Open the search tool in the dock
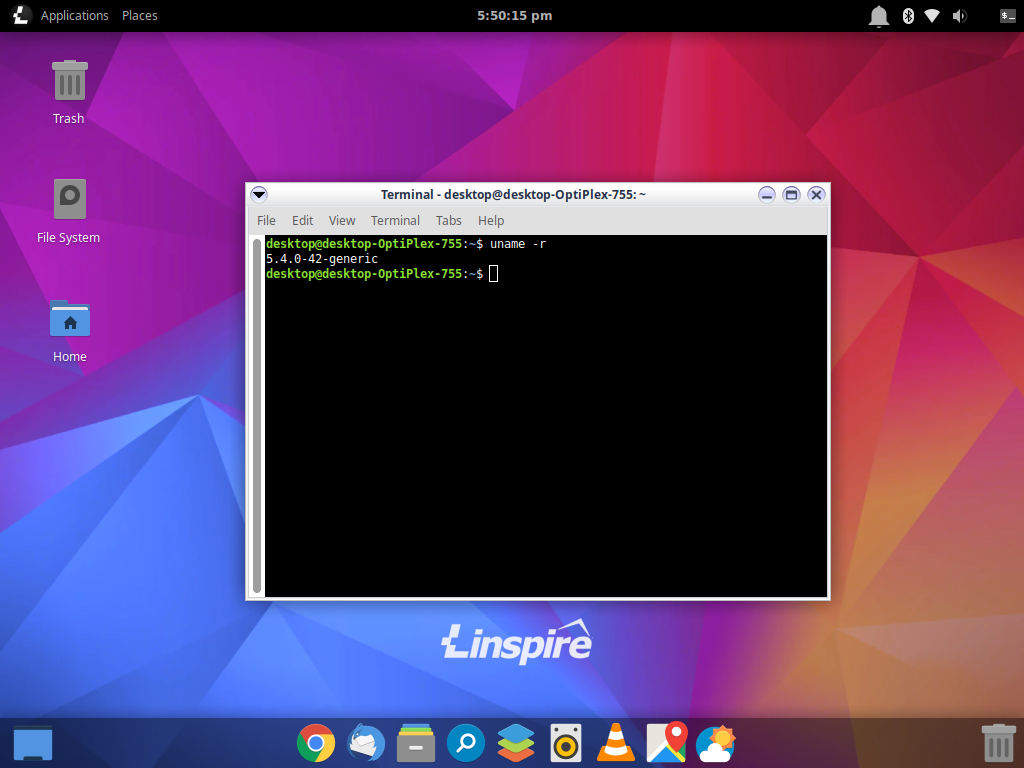1024x768 pixels. coord(466,743)
